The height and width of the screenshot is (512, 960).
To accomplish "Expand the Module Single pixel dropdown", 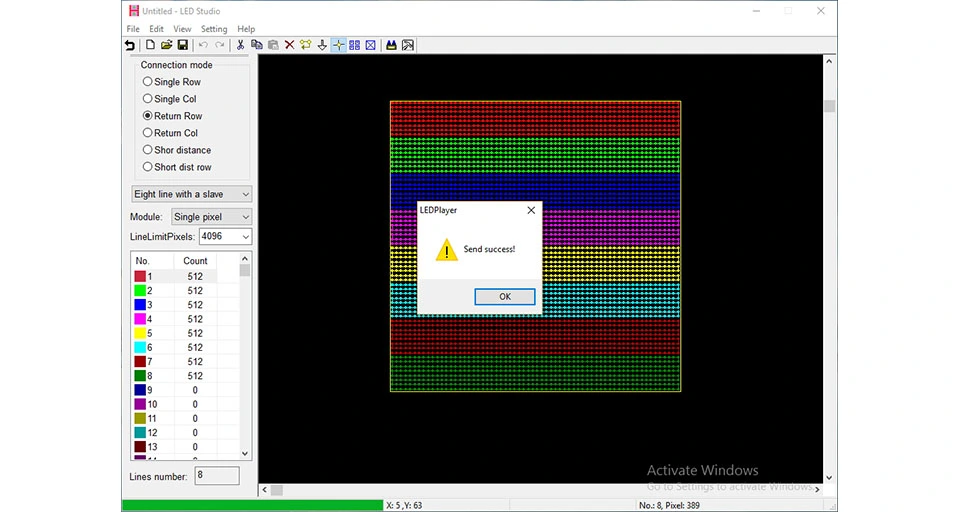I will pyautogui.click(x=211, y=217).
